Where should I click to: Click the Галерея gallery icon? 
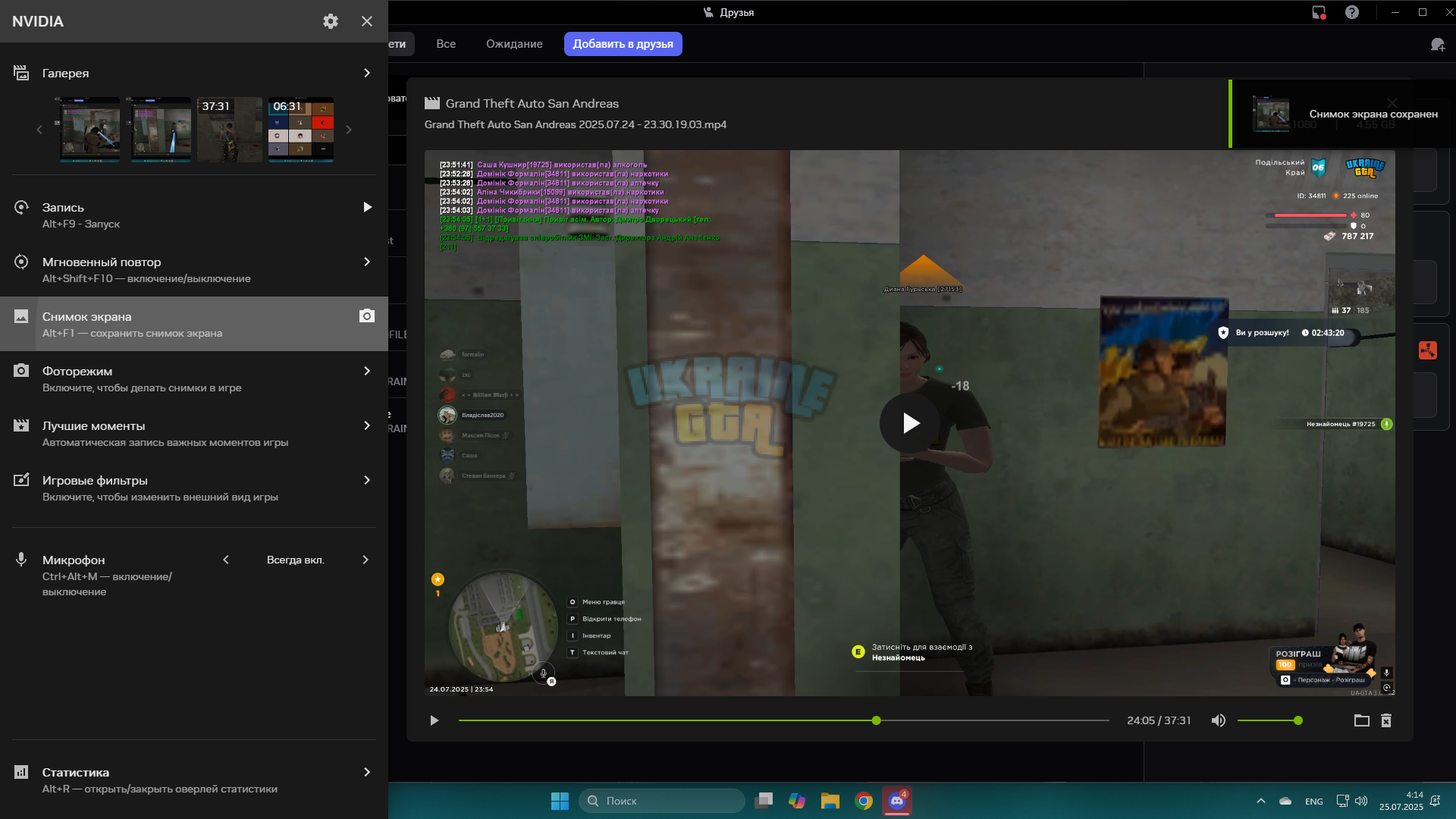click(21, 73)
